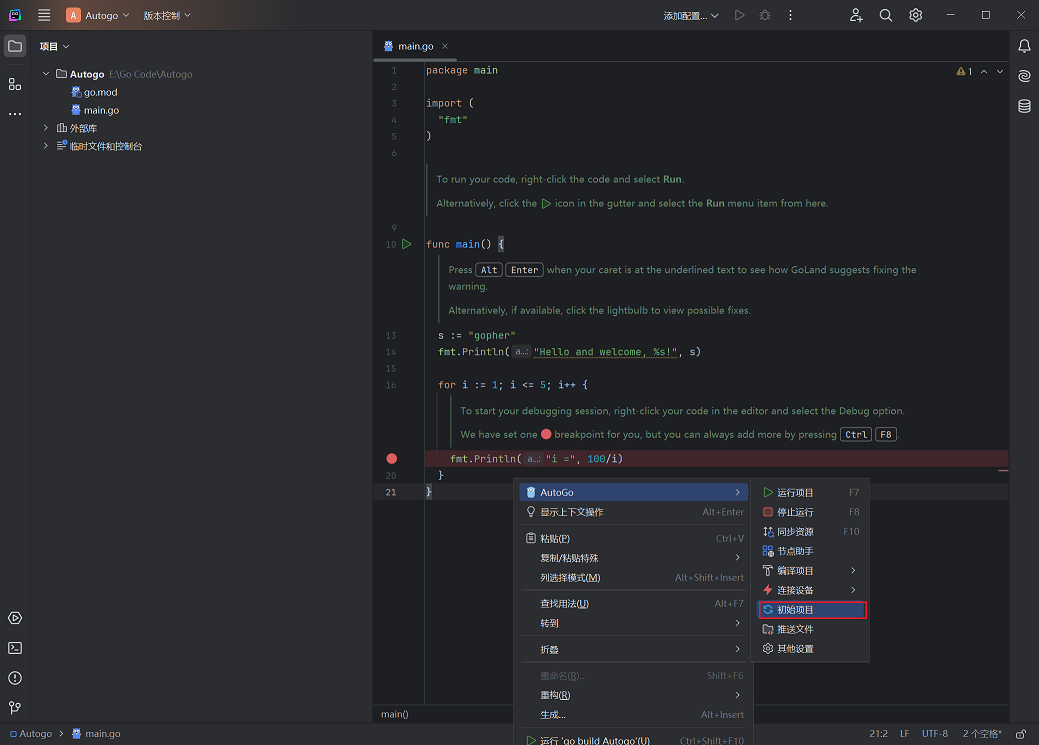Click the Debug bug icon
Screen dimensions: 1039x745
coord(765,15)
